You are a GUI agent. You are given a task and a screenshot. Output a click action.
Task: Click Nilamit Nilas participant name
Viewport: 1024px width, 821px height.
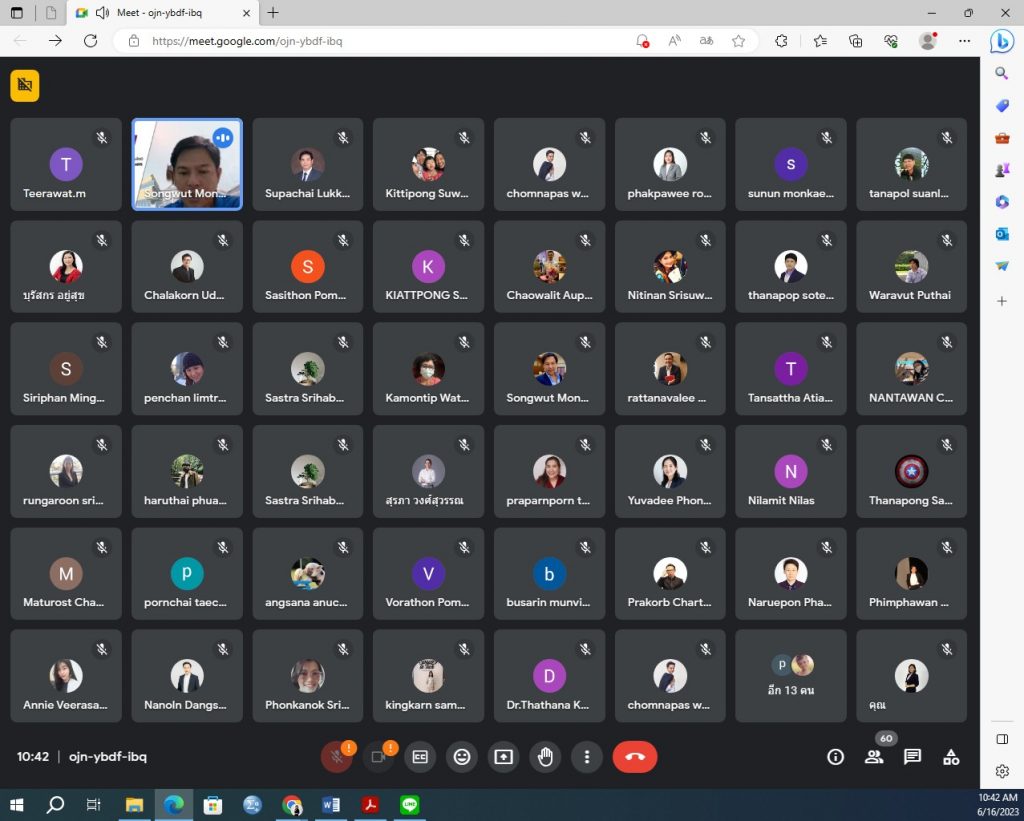tap(781, 500)
